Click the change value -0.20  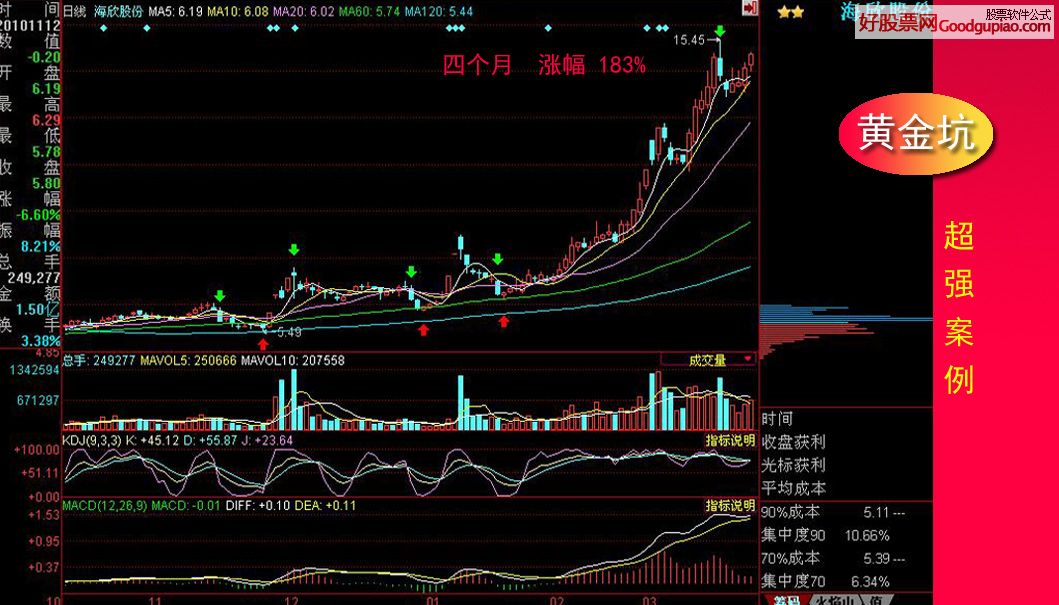(x=45, y=57)
